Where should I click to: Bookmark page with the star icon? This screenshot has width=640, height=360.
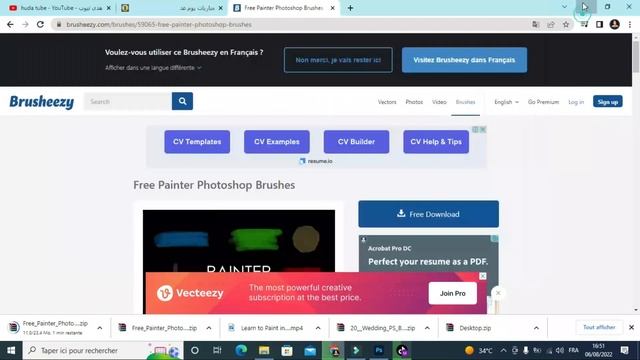pyautogui.click(x=566, y=24)
